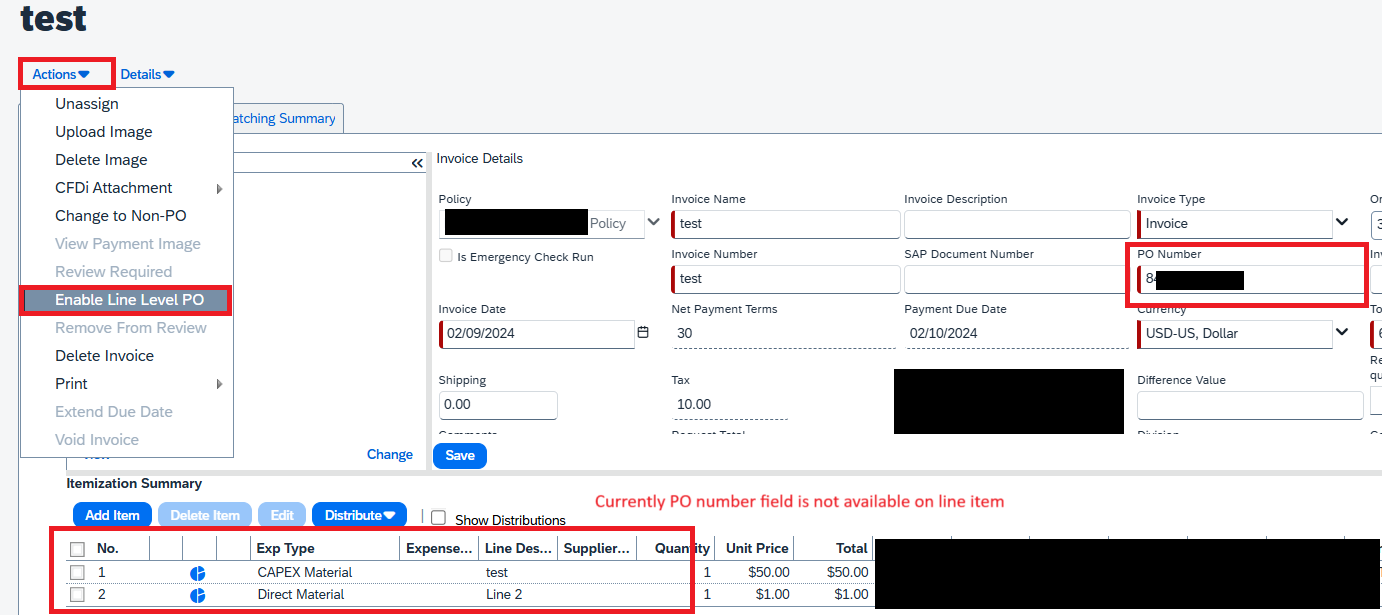The width and height of the screenshot is (1382, 615).
Task: Select the checkbox for line item 1
Action: 77,572
